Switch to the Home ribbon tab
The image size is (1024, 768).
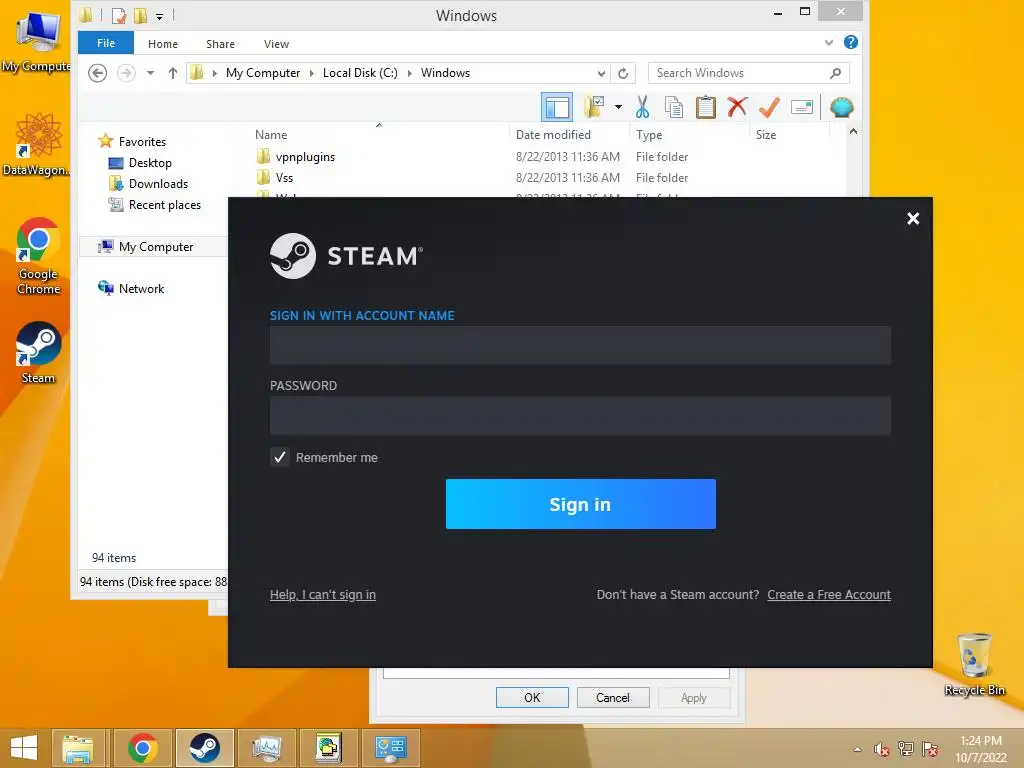pos(163,44)
